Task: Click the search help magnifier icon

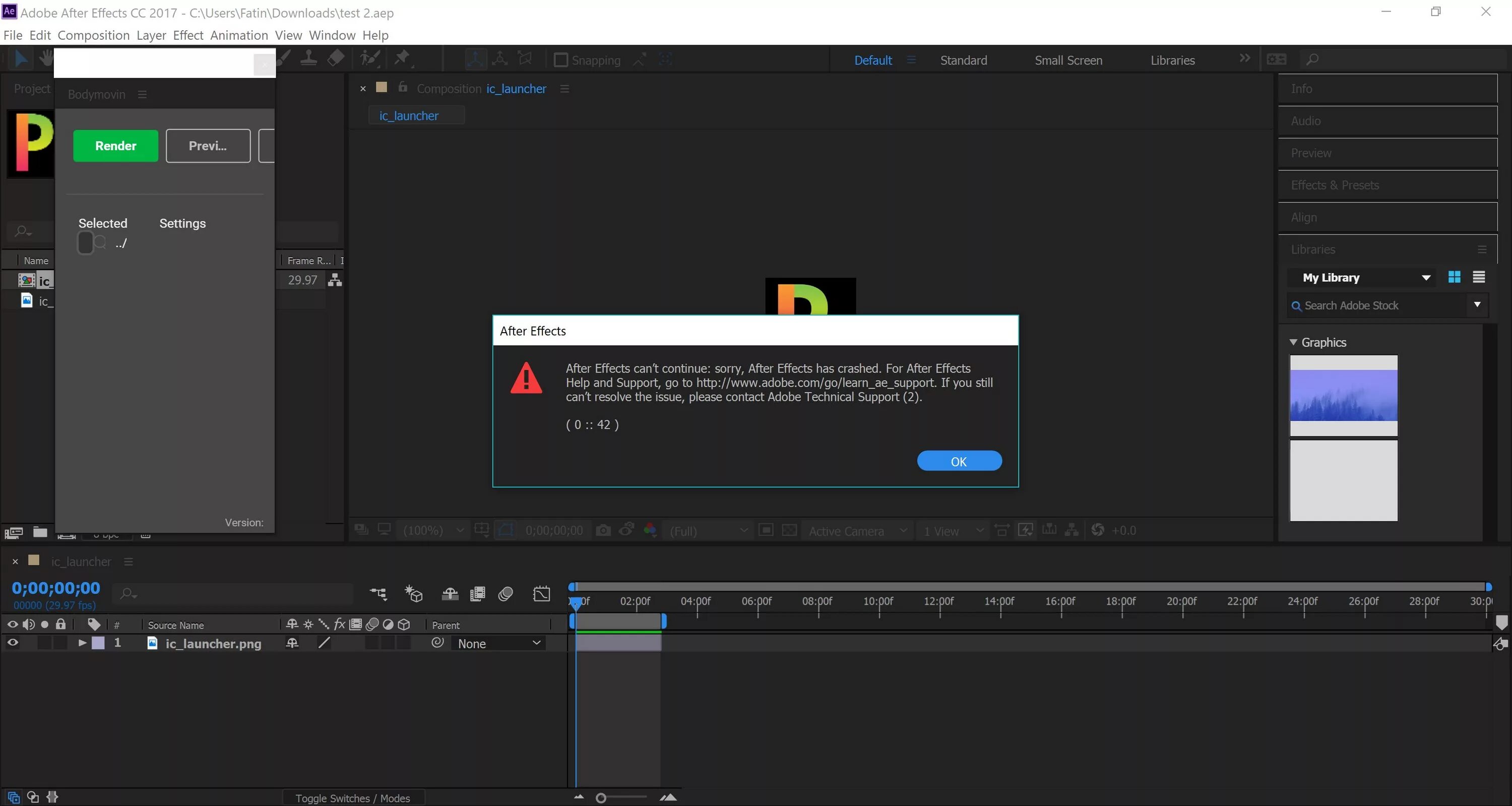Action: 1312,60
